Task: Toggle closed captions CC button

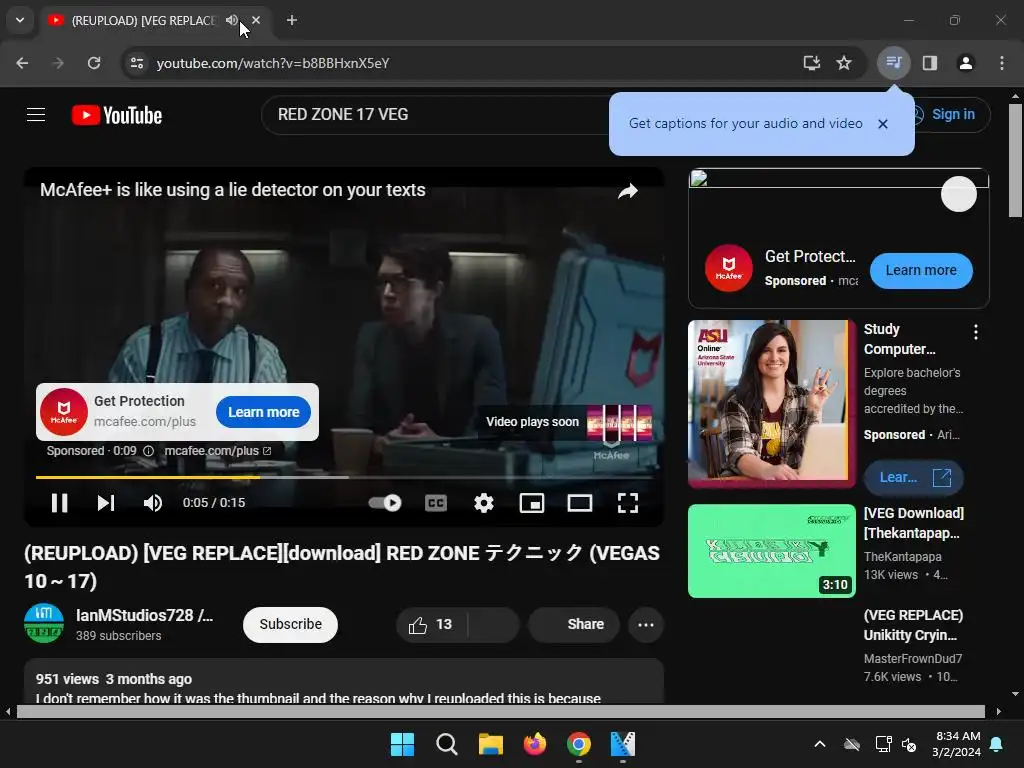Action: (436, 503)
